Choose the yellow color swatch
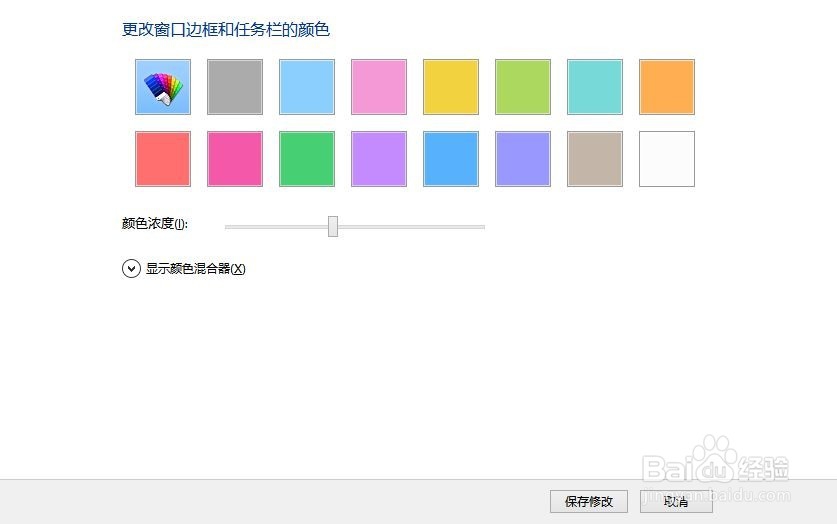This screenshot has height=524, width=837. point(451,87)
